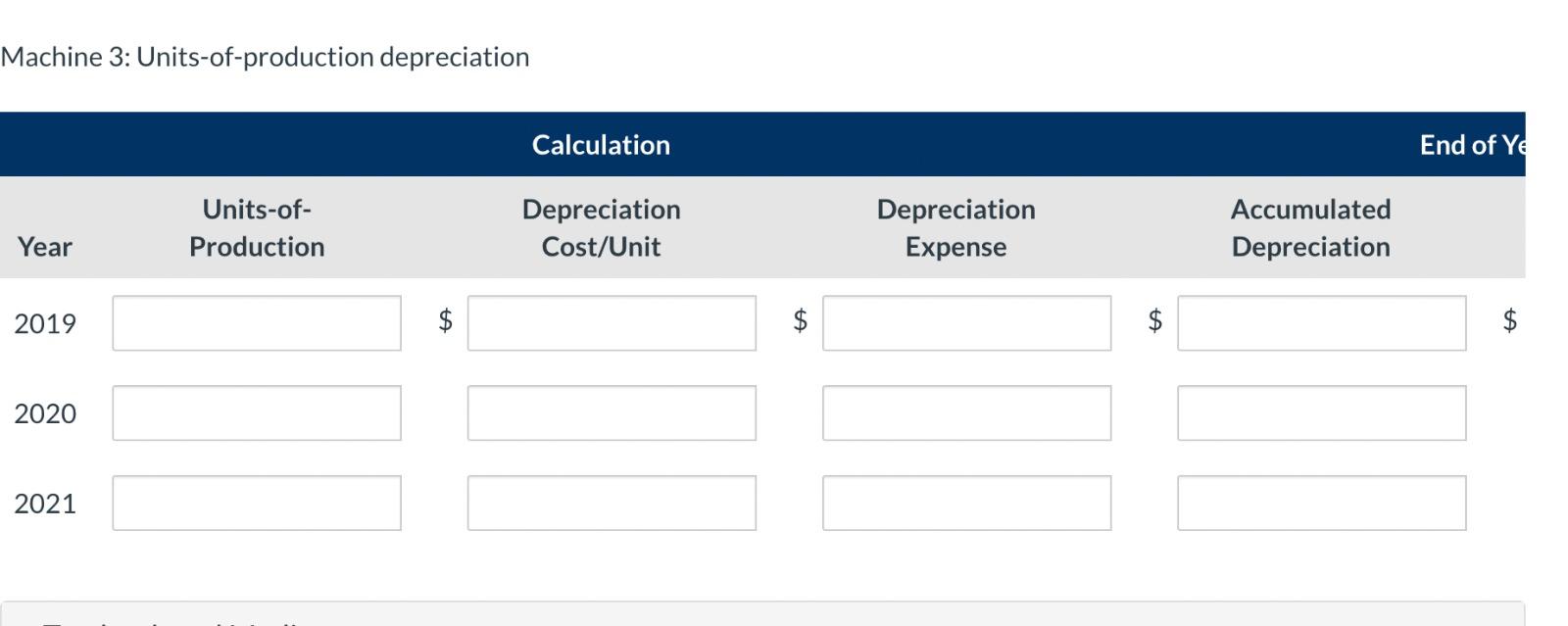This screenshot has height=626, width=1568.
Task: Click the 2019 Units-of-Production input field
Action: point(257,323)
